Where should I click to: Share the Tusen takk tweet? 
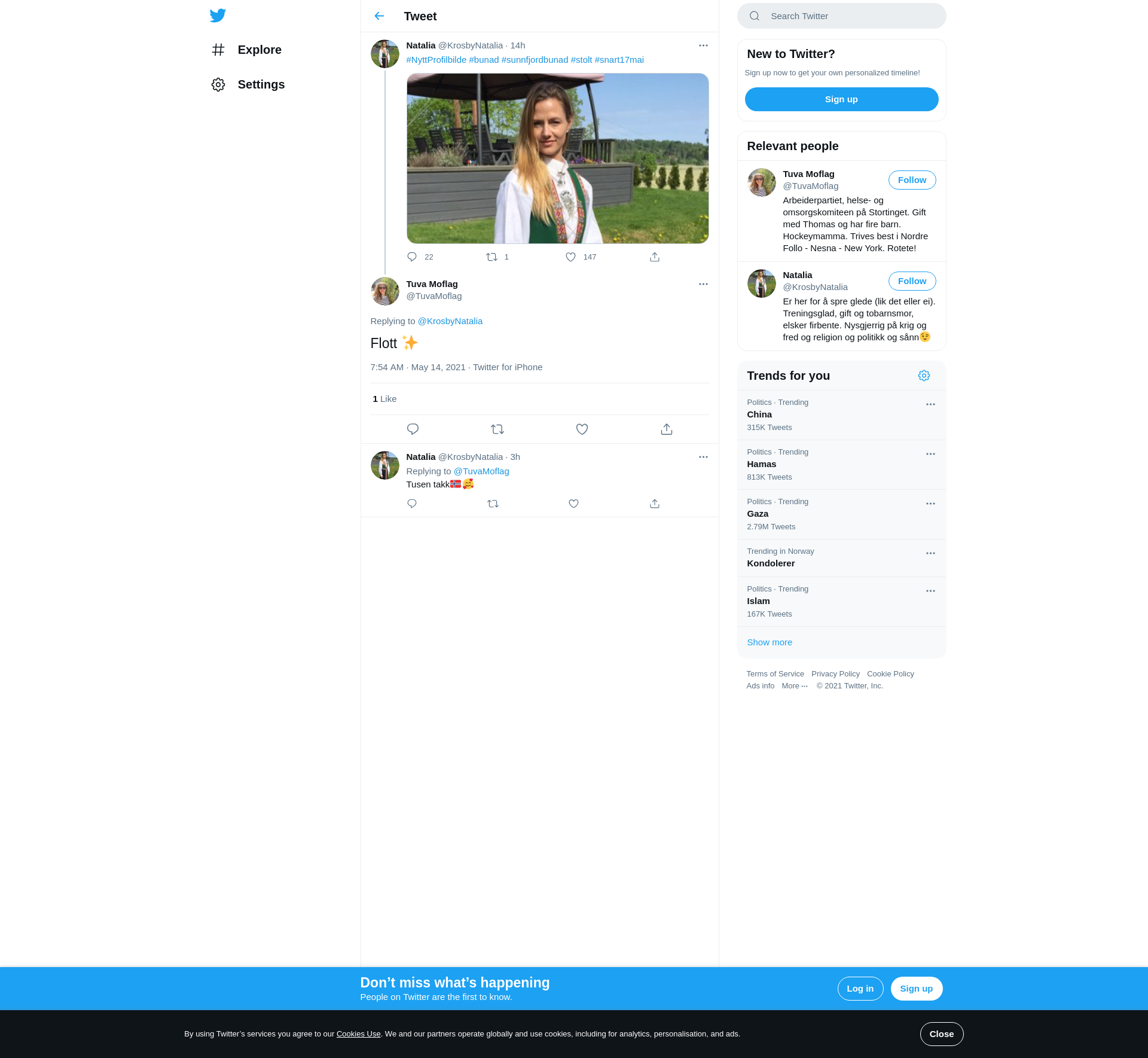(x=655, y=504)
